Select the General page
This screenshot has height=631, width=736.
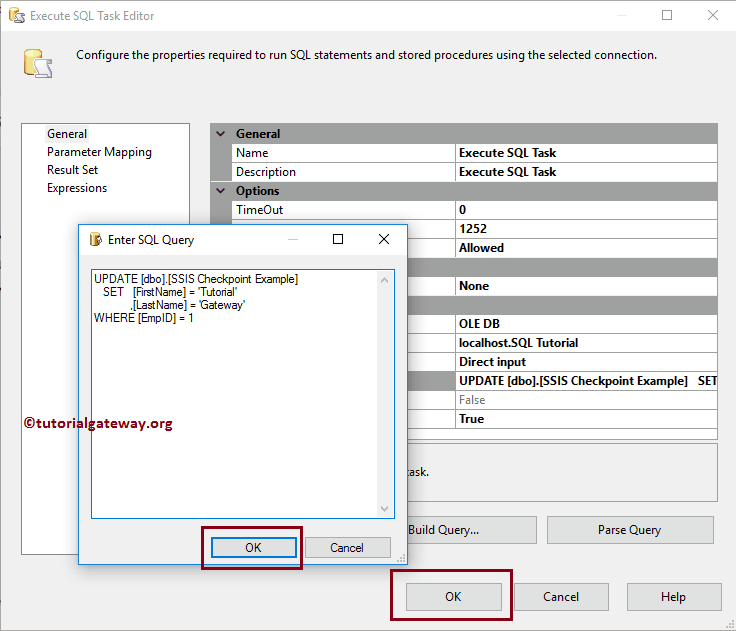click(x=67, y=134)
